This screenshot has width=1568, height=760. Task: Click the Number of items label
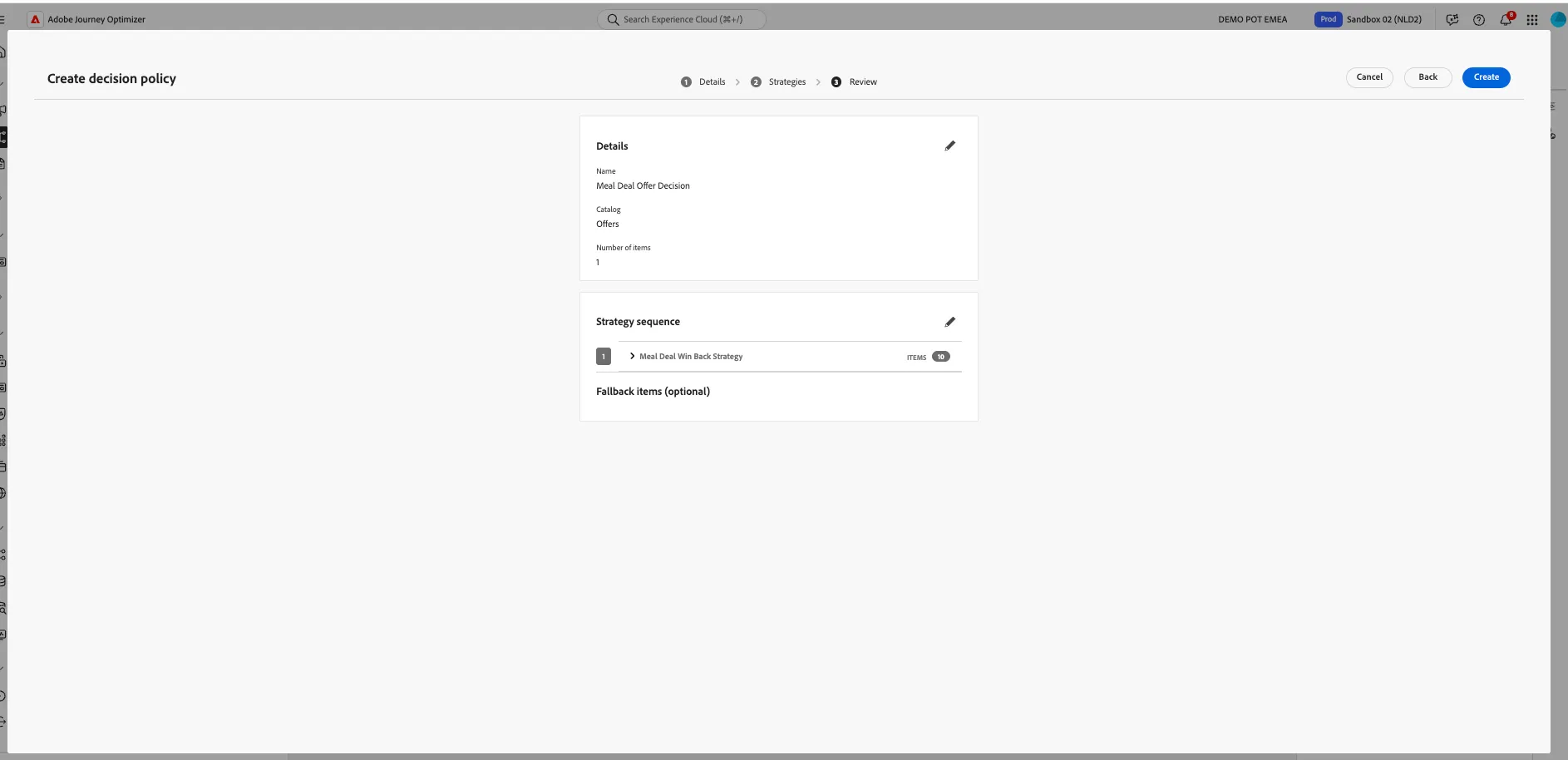tap(623, 248)
